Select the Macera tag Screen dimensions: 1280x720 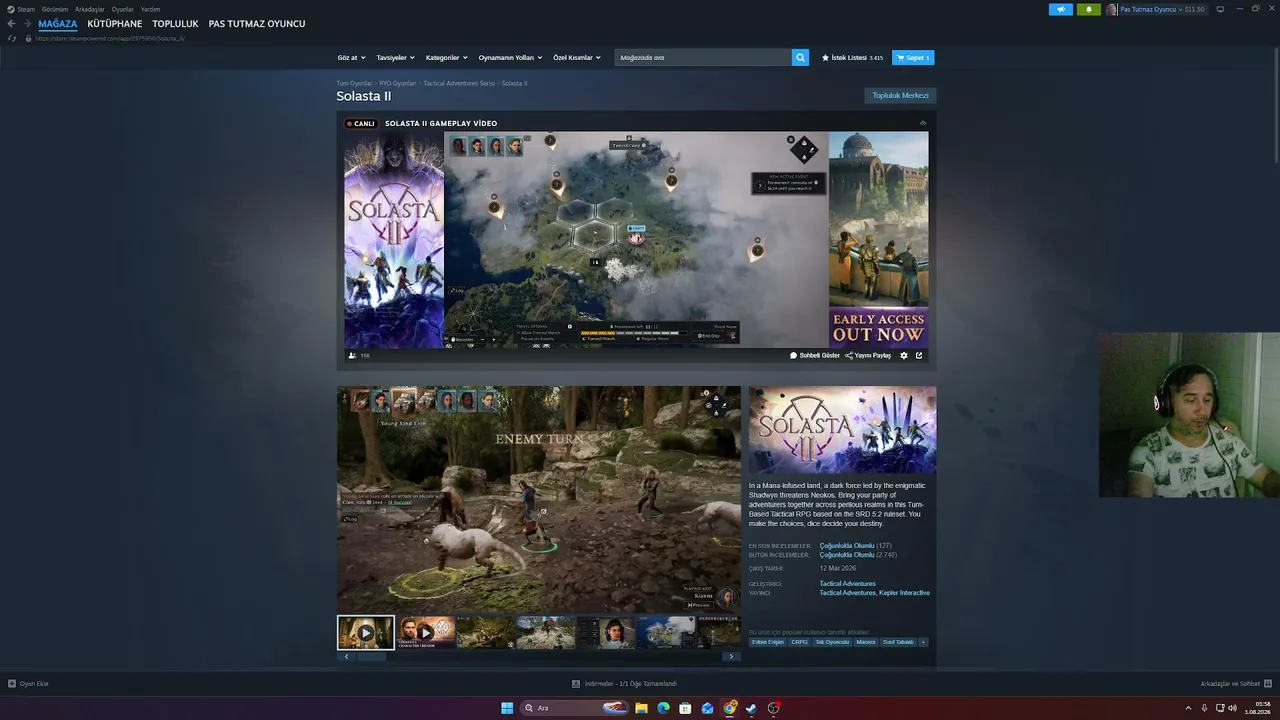(x=866, y=642)
